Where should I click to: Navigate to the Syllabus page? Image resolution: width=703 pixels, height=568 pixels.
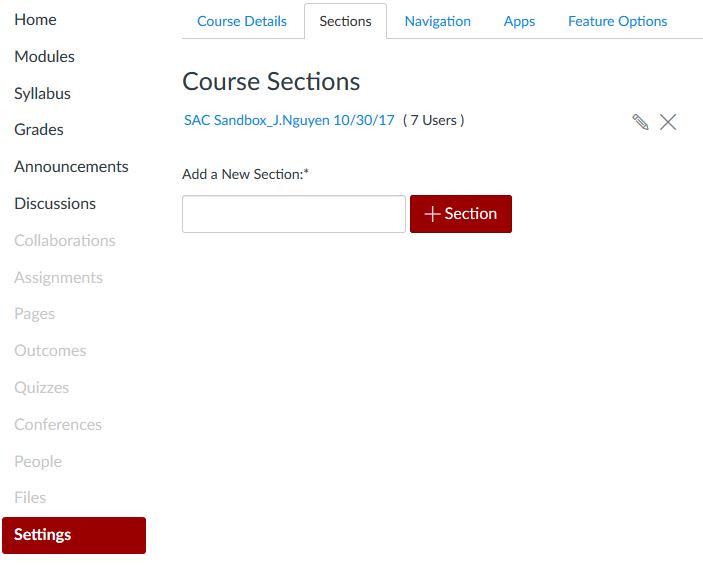pos(42,94)
